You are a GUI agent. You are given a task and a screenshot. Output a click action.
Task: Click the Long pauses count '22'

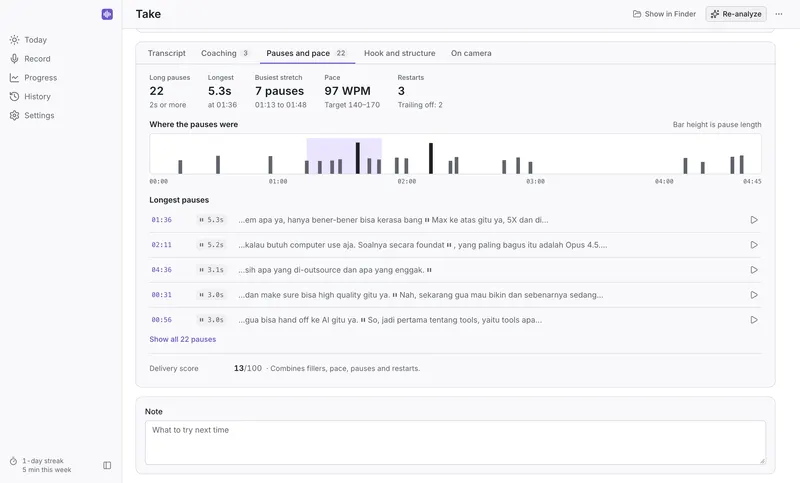(157, 91)
